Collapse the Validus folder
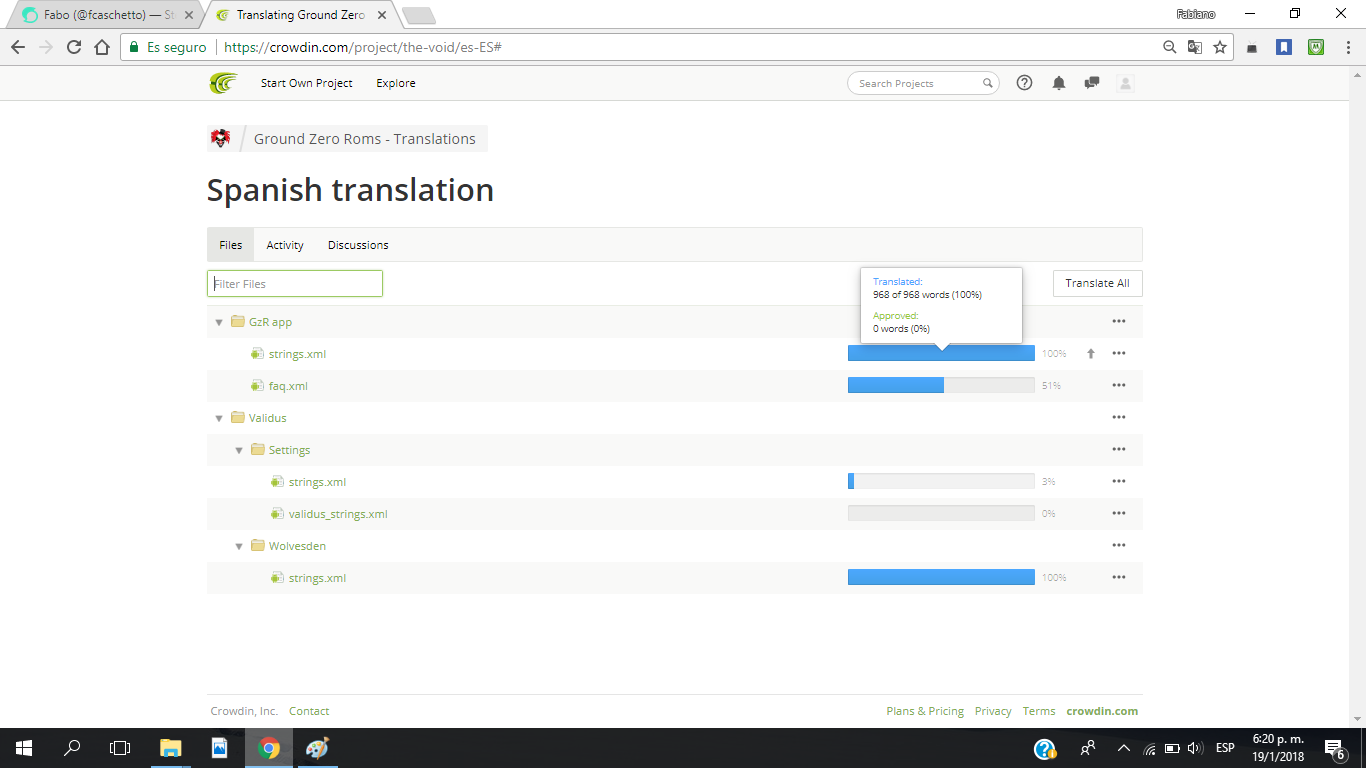The image size is (1366, 768). pos(219,418)
